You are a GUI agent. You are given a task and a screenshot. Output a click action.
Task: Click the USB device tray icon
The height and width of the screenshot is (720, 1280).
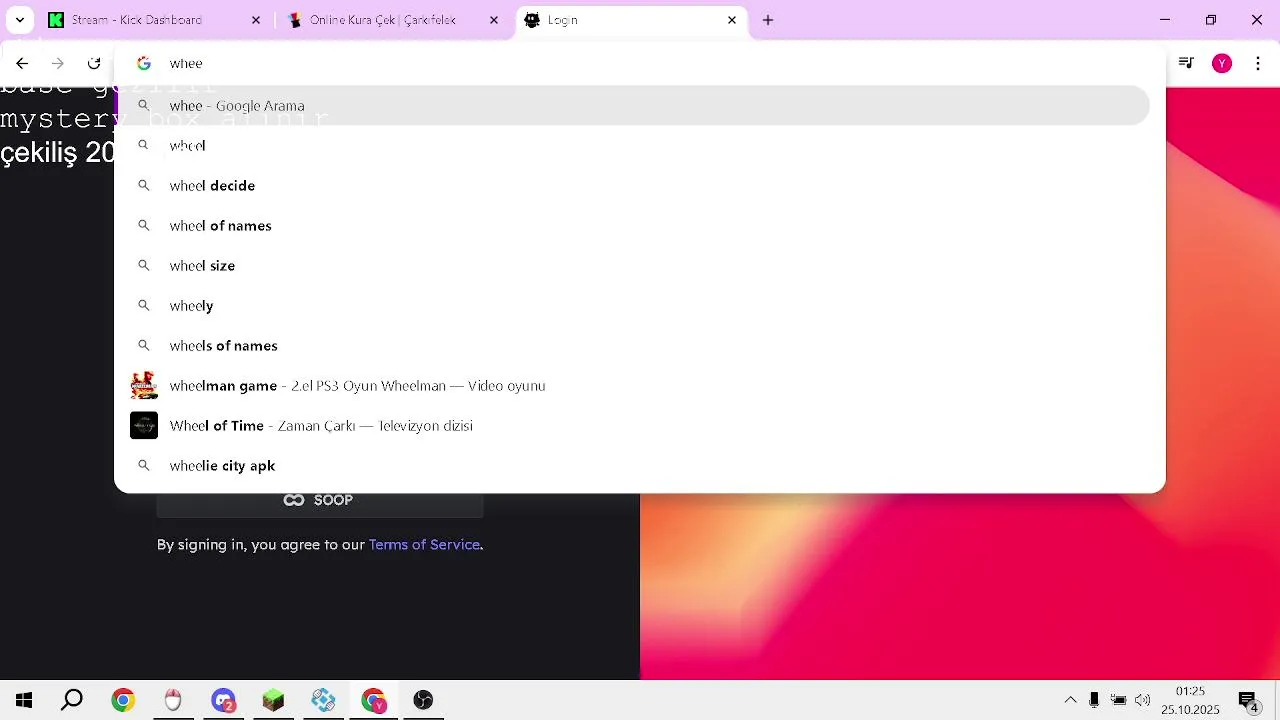click(1094, 700)
